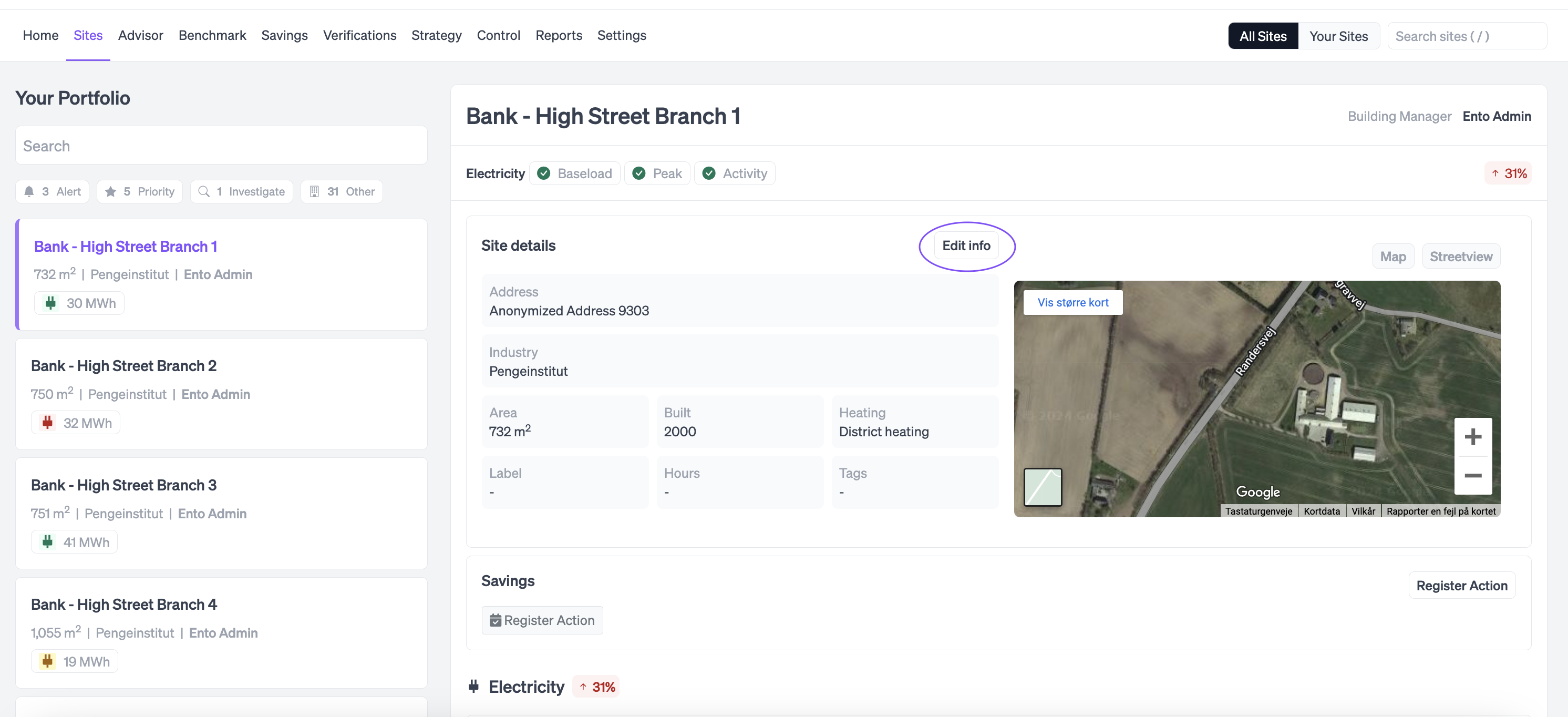The image size is (1568, 717).
Task: Zoom out the map with minus
Action: coord(1472,475)
